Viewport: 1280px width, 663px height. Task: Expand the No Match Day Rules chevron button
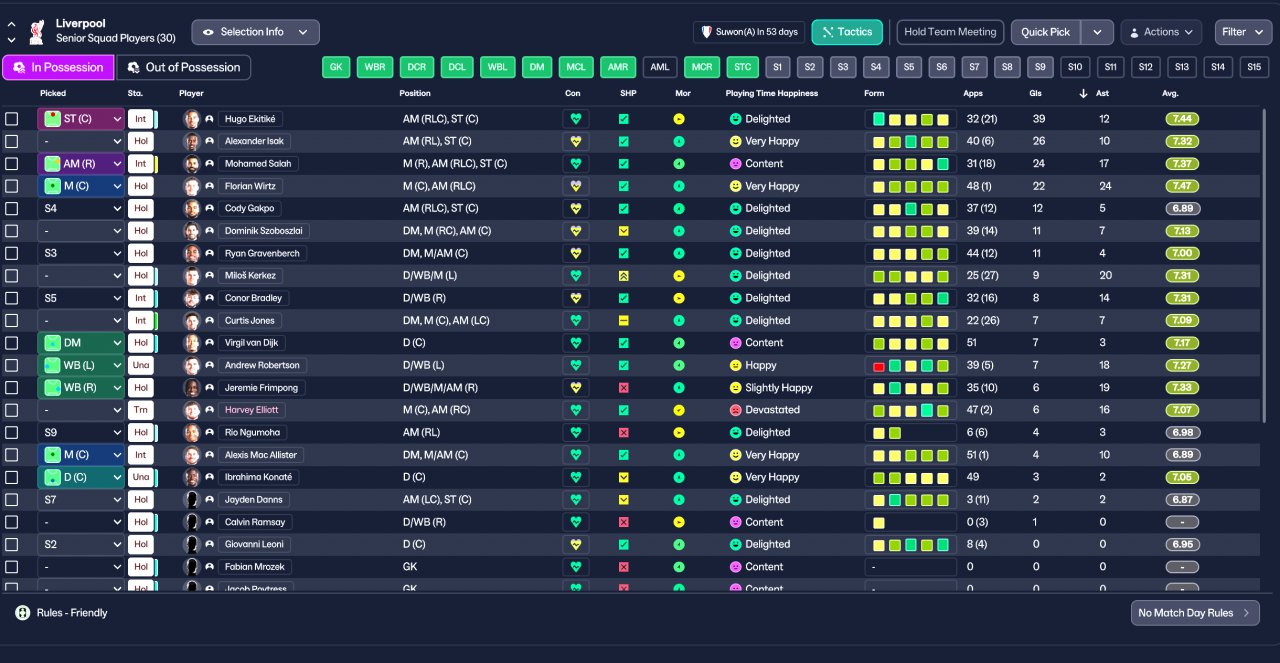click(x=1195, y=613)
